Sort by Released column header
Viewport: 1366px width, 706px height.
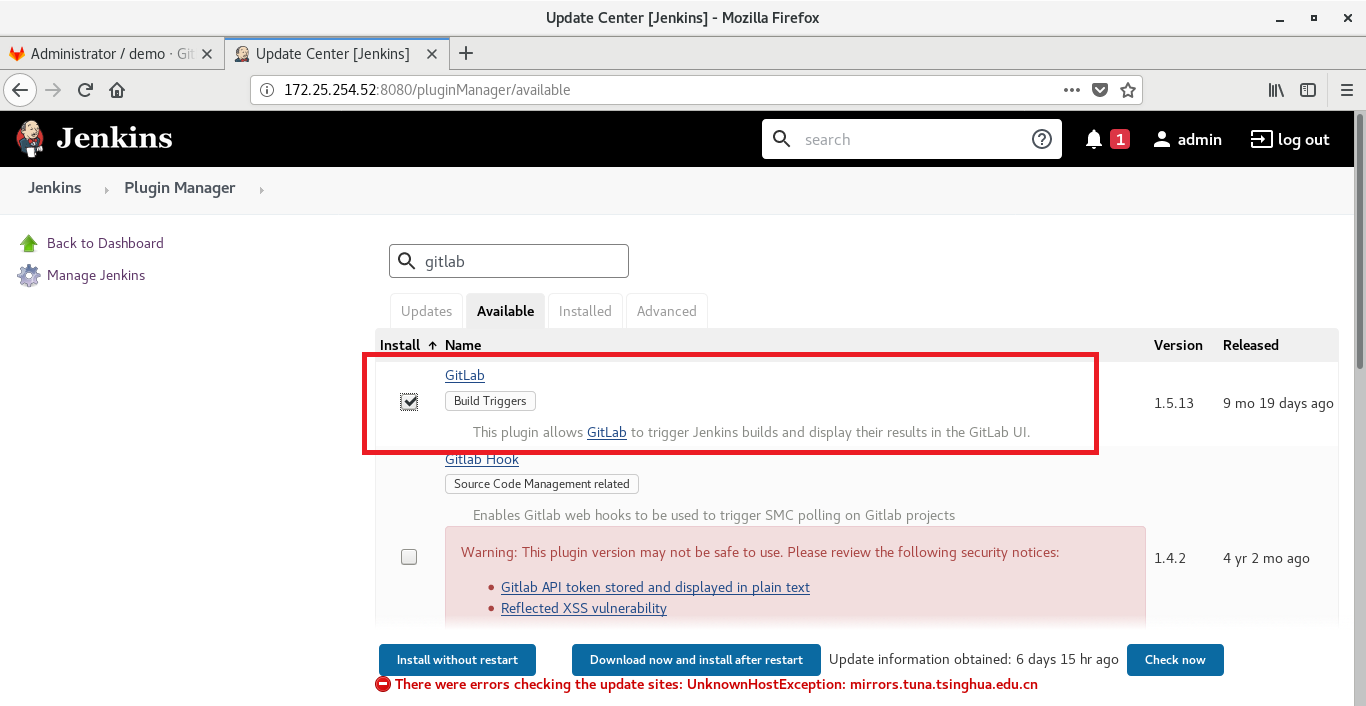point(1251,345)
